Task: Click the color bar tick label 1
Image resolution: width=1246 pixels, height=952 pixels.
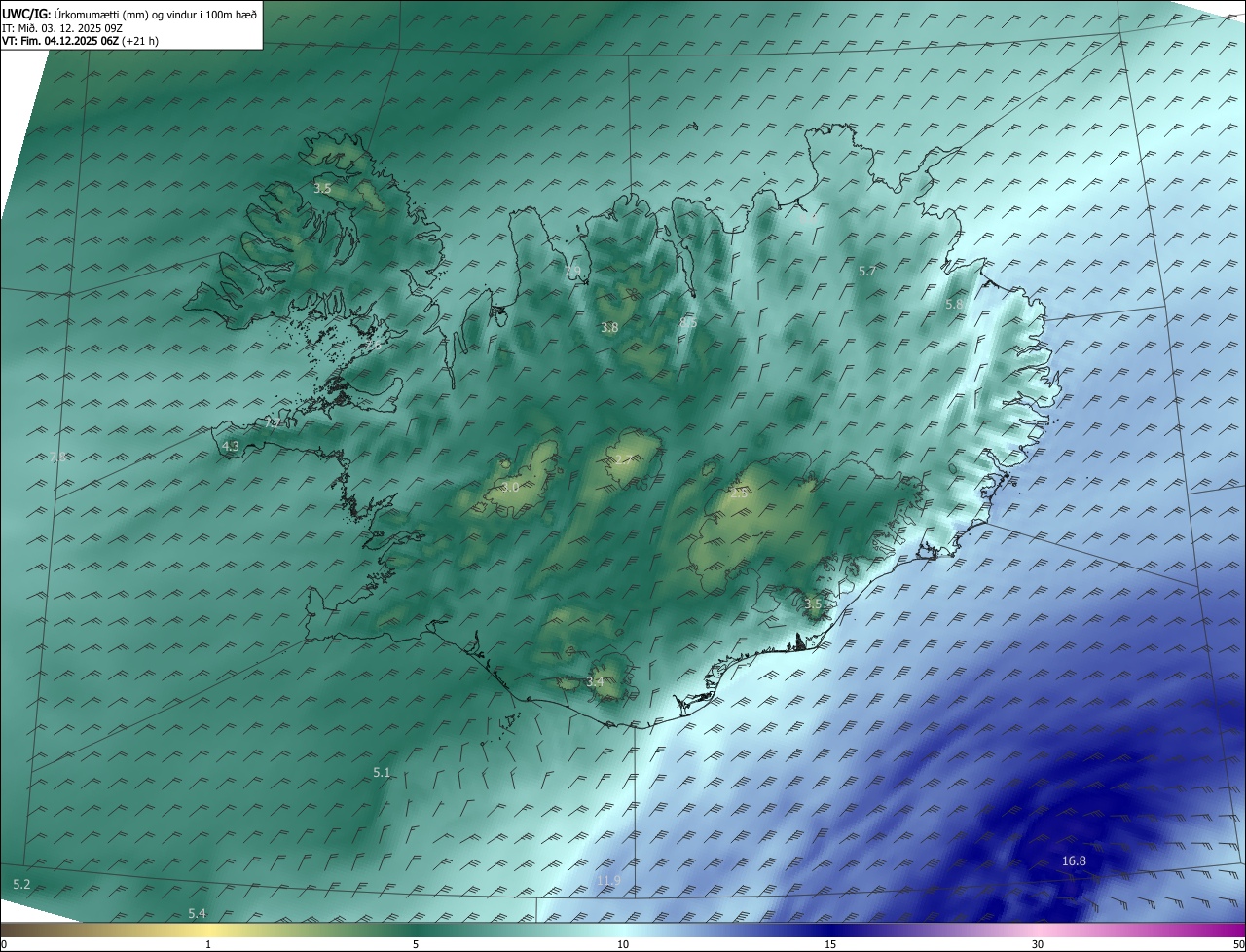Action: pyautogui.click(x=208, y=944)
